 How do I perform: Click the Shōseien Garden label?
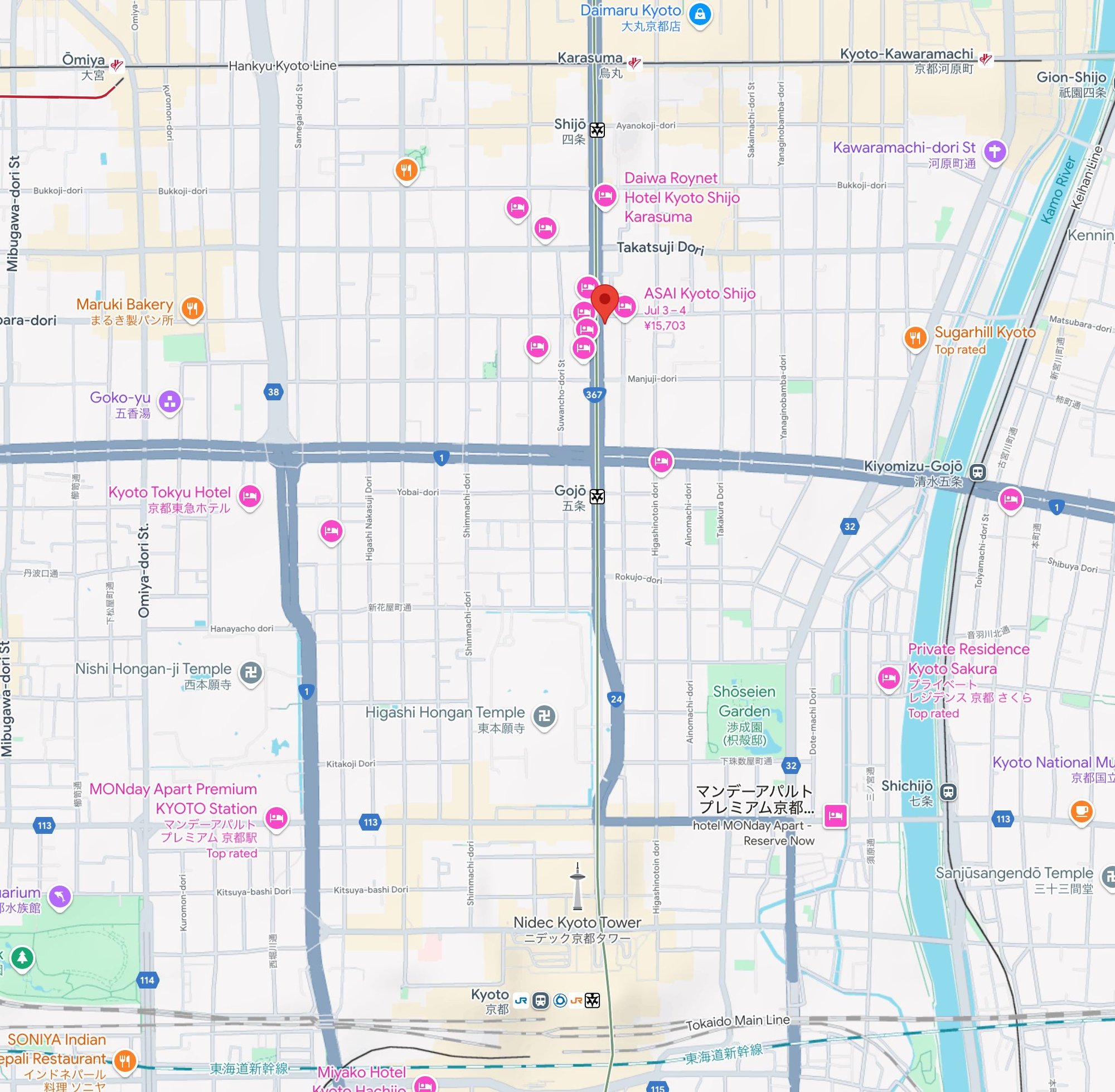point(744,701)
